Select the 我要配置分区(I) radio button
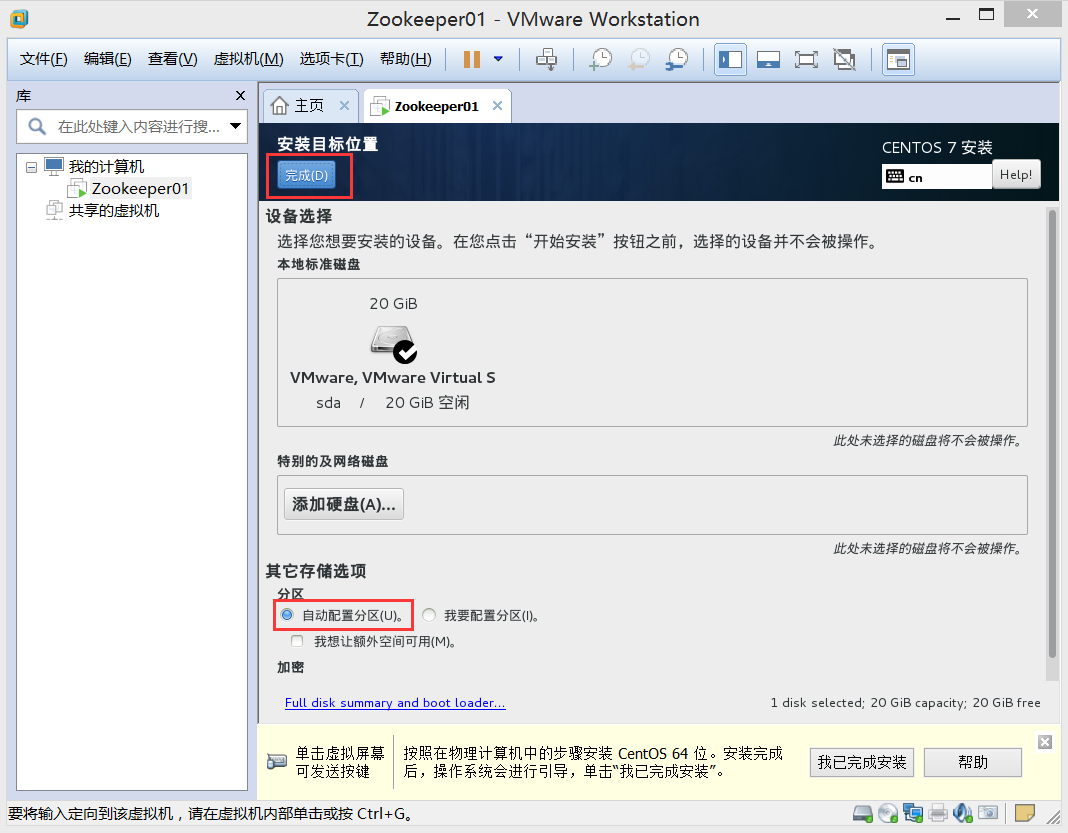The width and height of the screenshot is (1068, 833). pos(428,615)
